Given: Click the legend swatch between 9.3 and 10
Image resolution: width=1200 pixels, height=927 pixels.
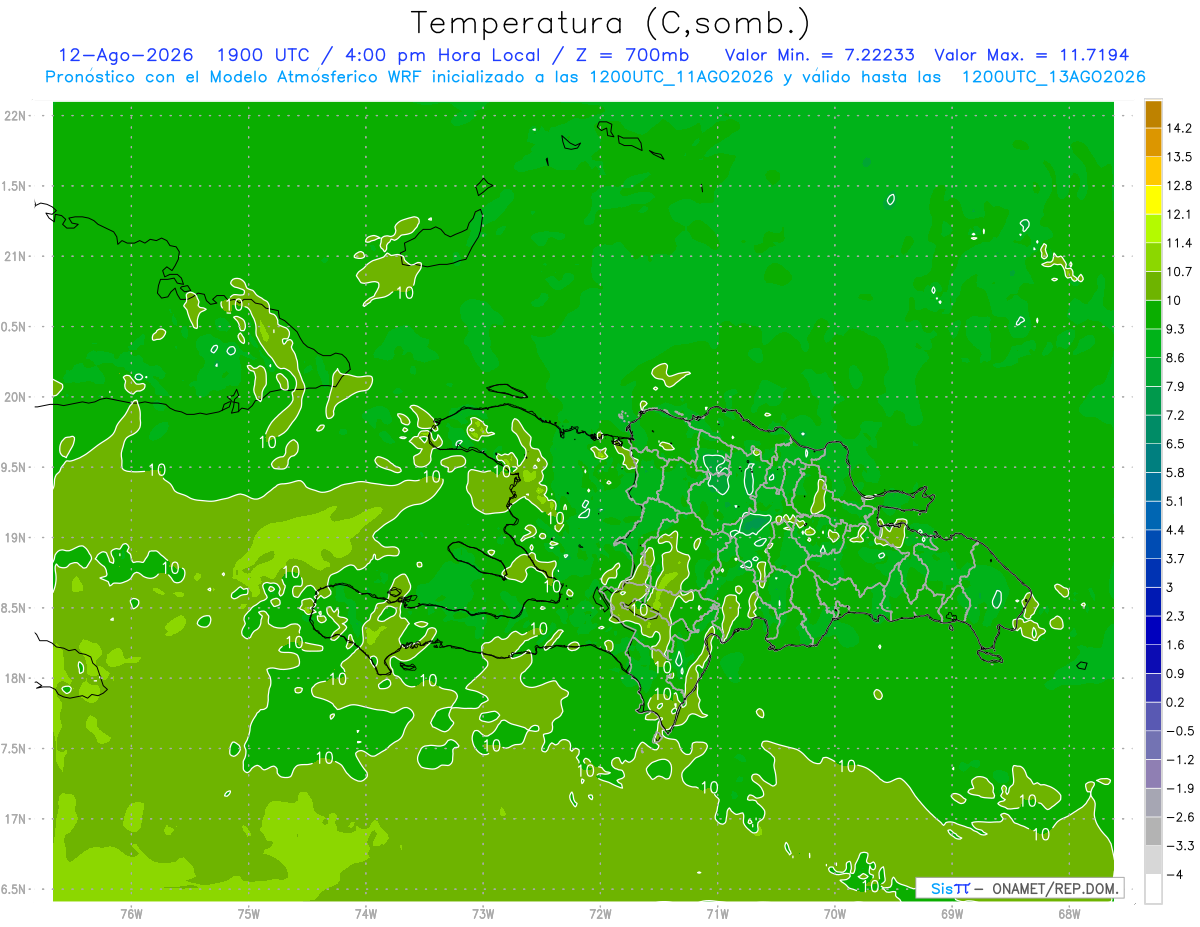Looking at the screenshot, I should (x=1153, y=315).
